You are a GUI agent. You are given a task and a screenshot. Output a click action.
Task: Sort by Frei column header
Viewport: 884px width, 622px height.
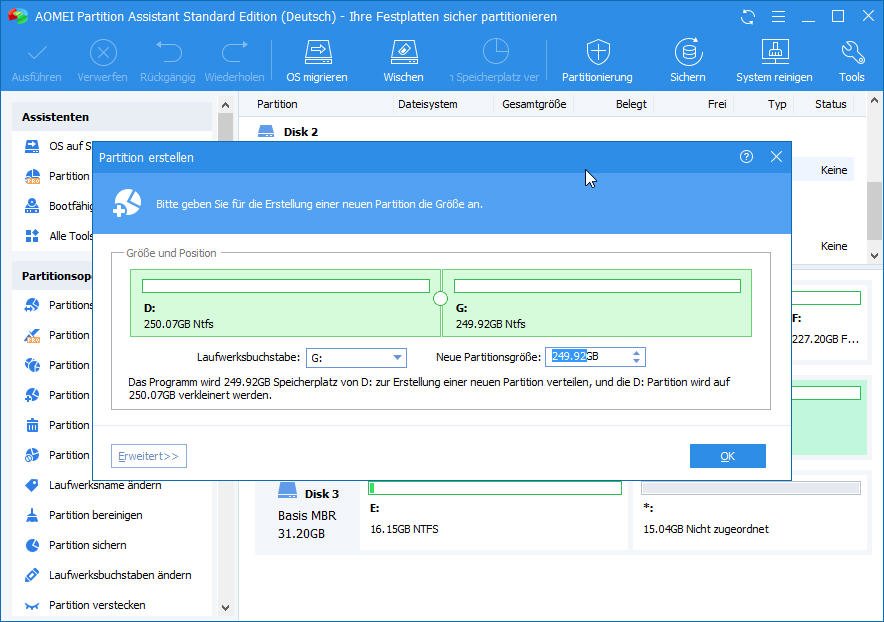point(717,104)
